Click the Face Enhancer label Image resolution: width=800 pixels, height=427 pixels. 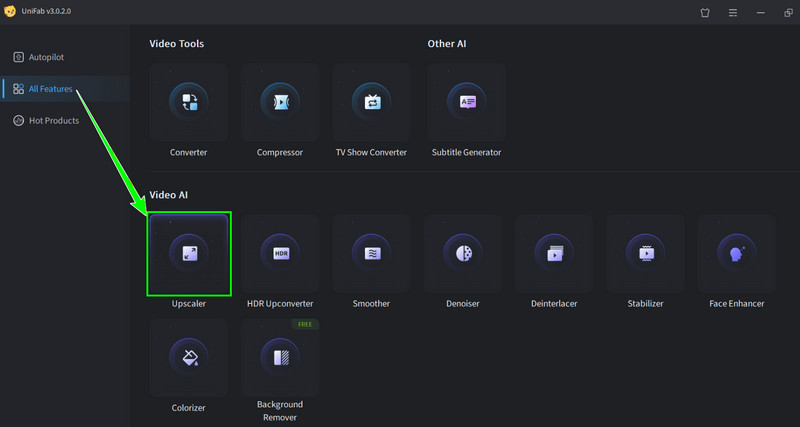tap(737, 304)
